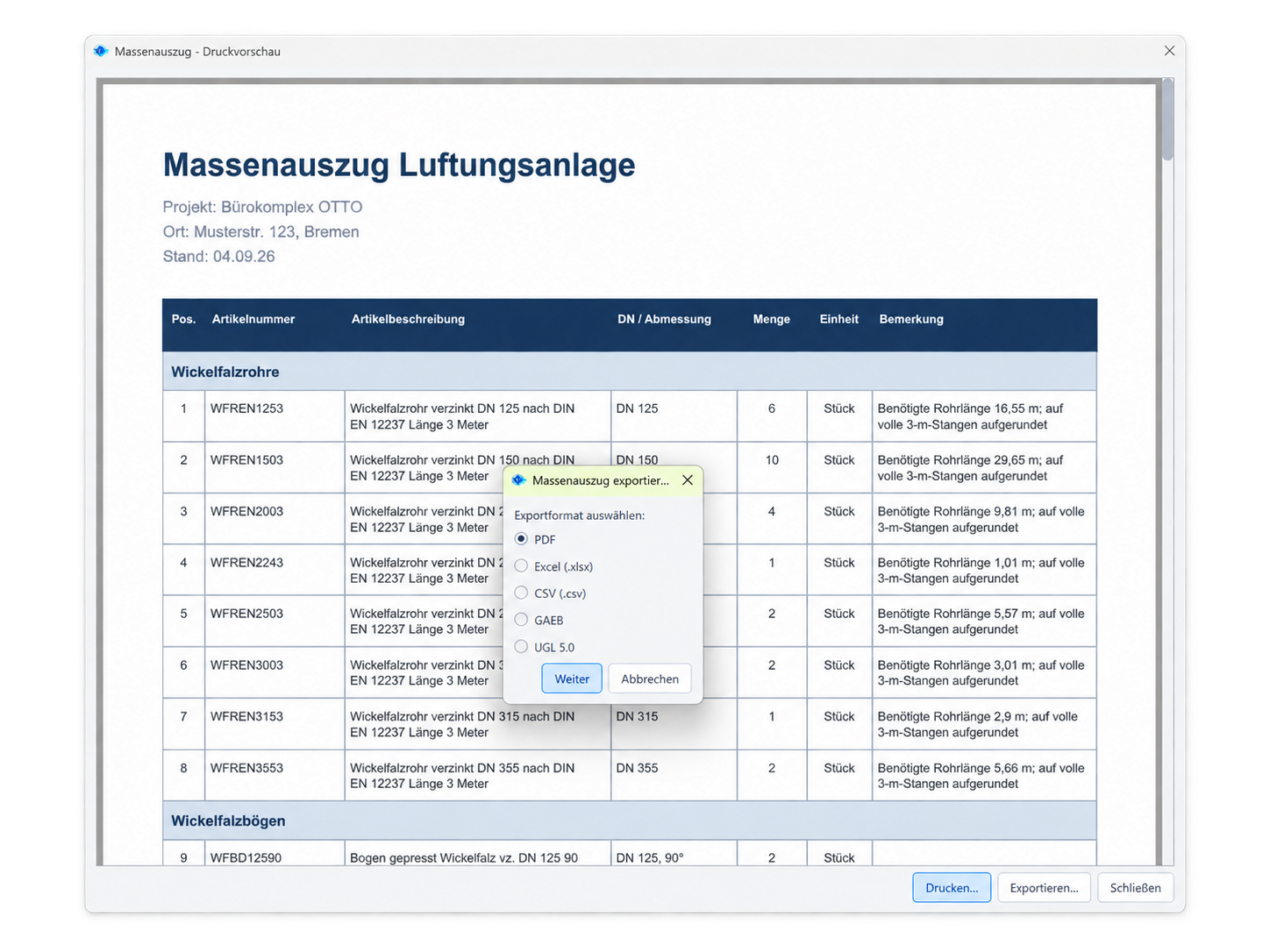Click the Menge column header
This screenshot has width=1270, height=952.
(771, 319)
